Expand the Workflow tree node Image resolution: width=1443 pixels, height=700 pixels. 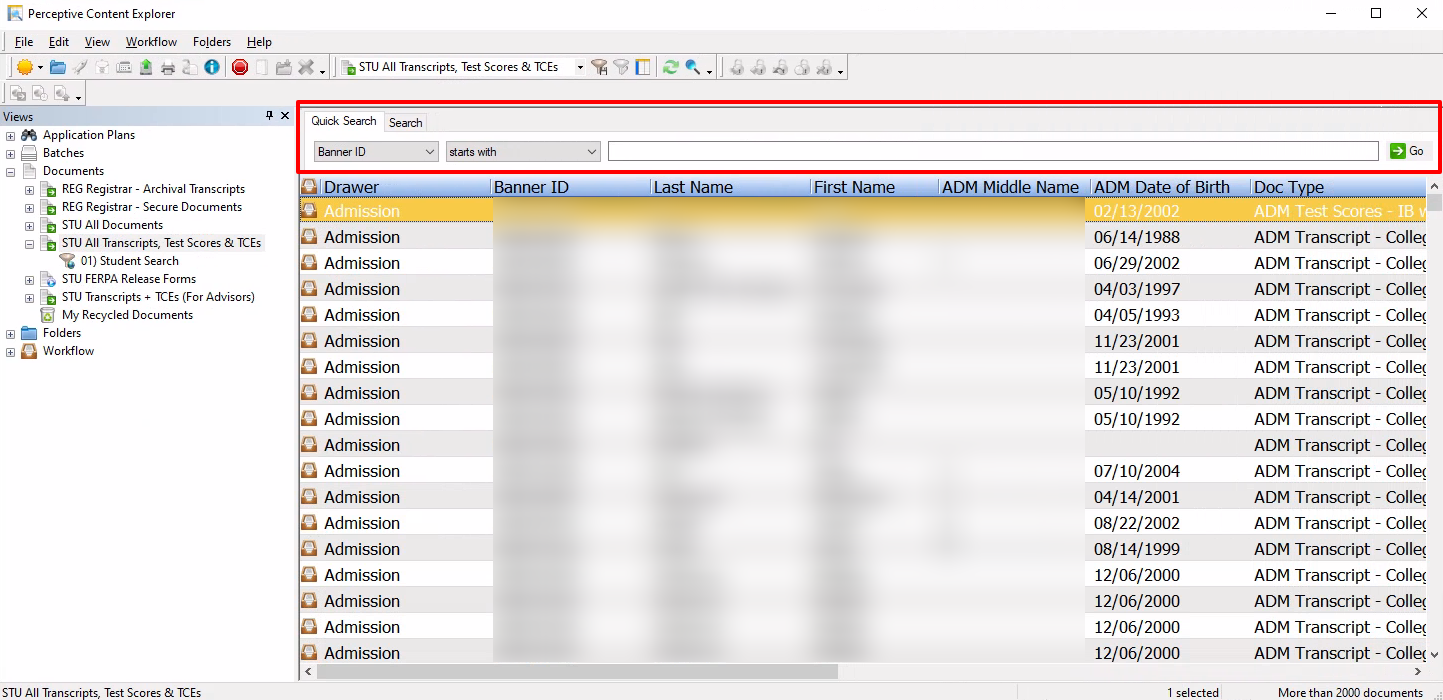click(11, 352)
